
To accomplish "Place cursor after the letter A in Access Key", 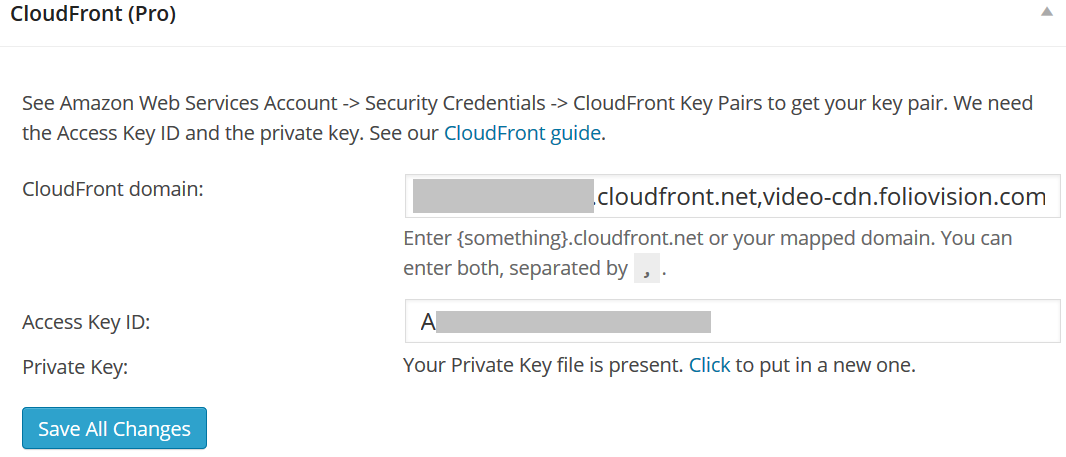I will point(436,321).
